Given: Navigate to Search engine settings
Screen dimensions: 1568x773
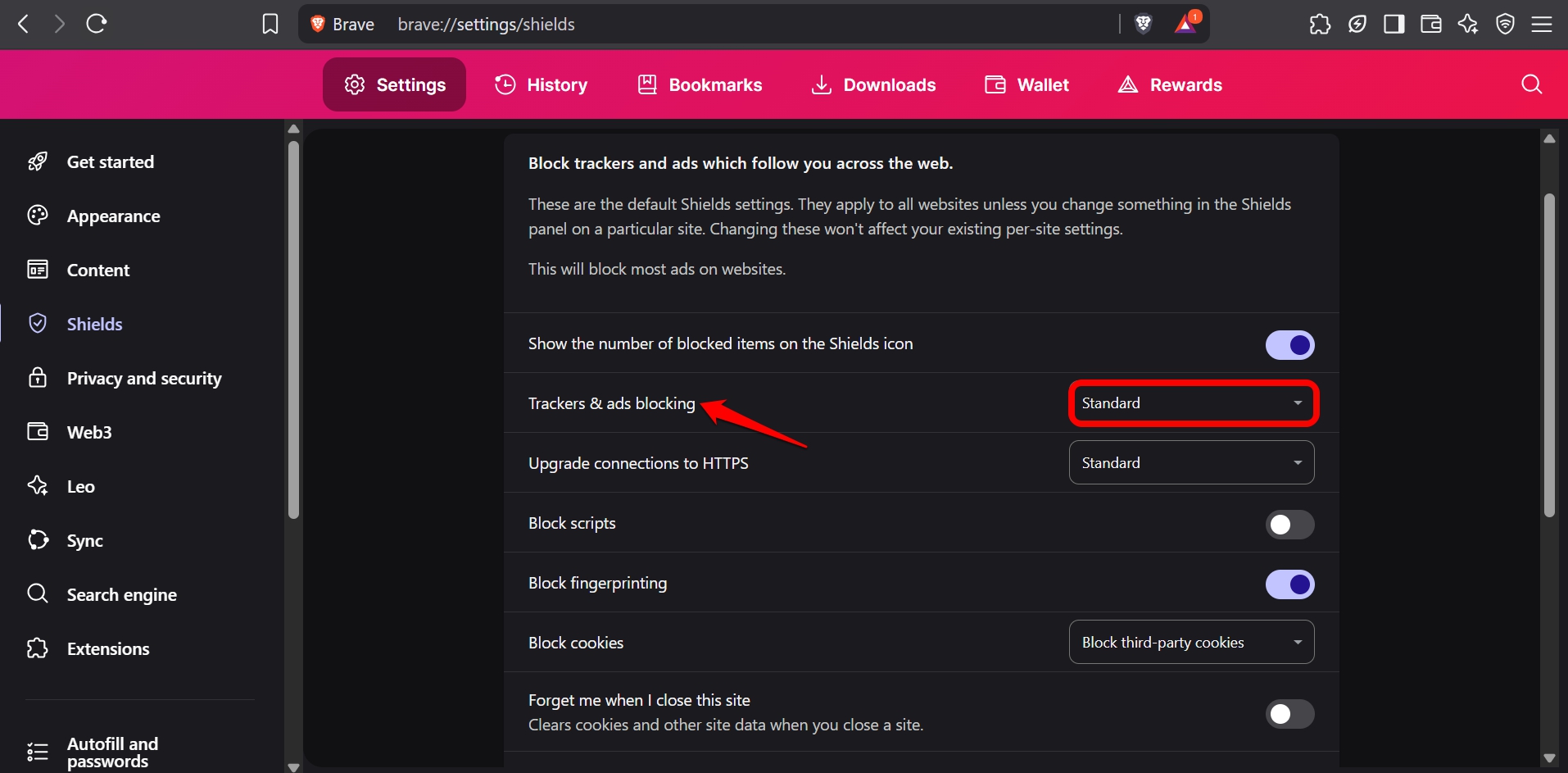Looking at the screenshot, I should tap(121, 594).
